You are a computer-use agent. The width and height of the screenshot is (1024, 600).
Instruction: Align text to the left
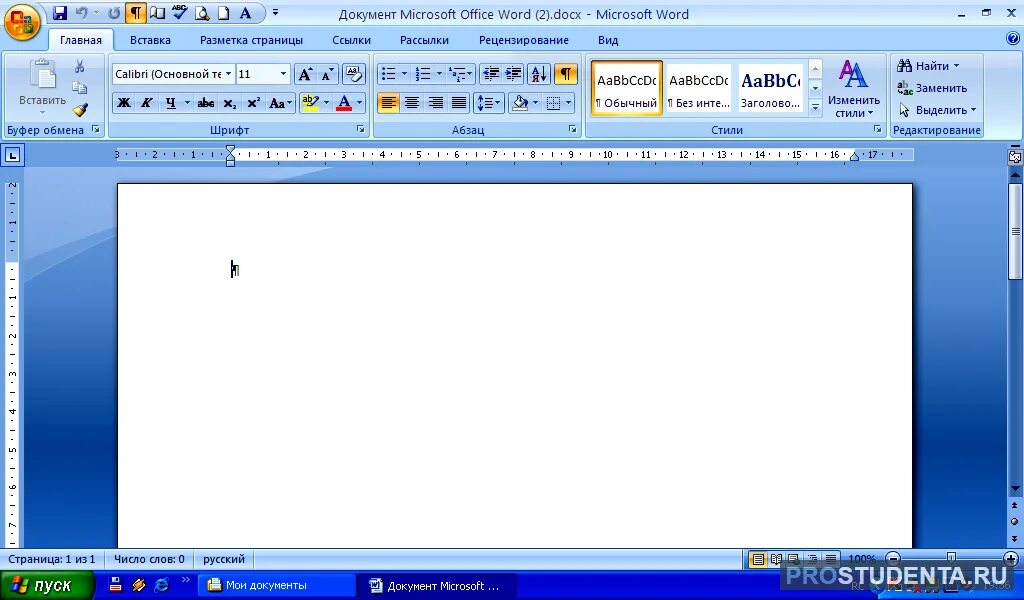(388, 103)
